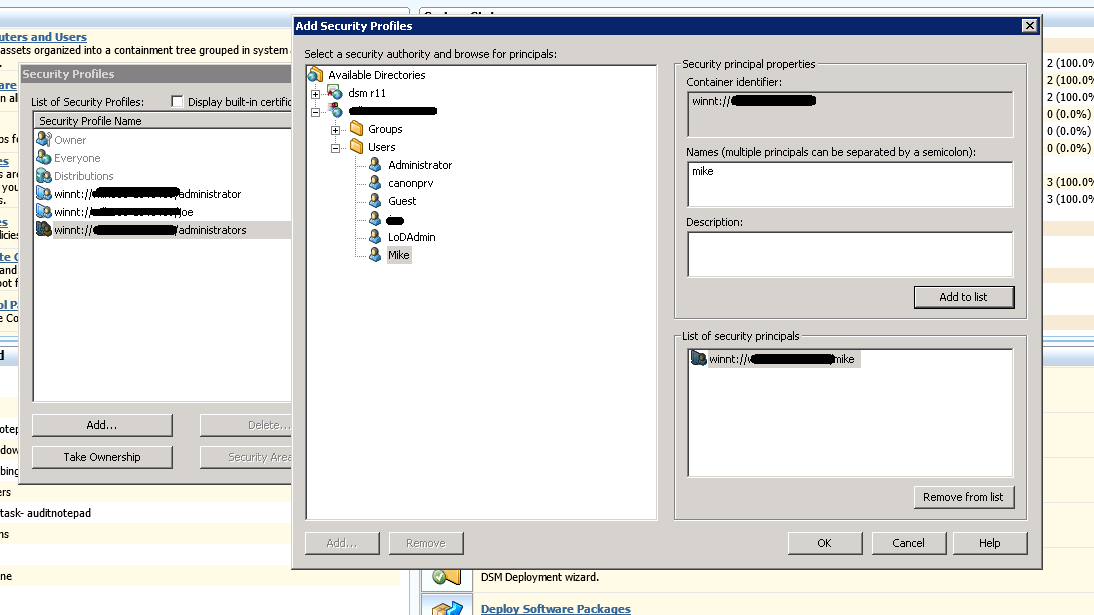Image resolution: width=1094 pixels, height=615 pixels.
Task: Cancel the Add Security Profiles dialog
Action: point(908,543)
